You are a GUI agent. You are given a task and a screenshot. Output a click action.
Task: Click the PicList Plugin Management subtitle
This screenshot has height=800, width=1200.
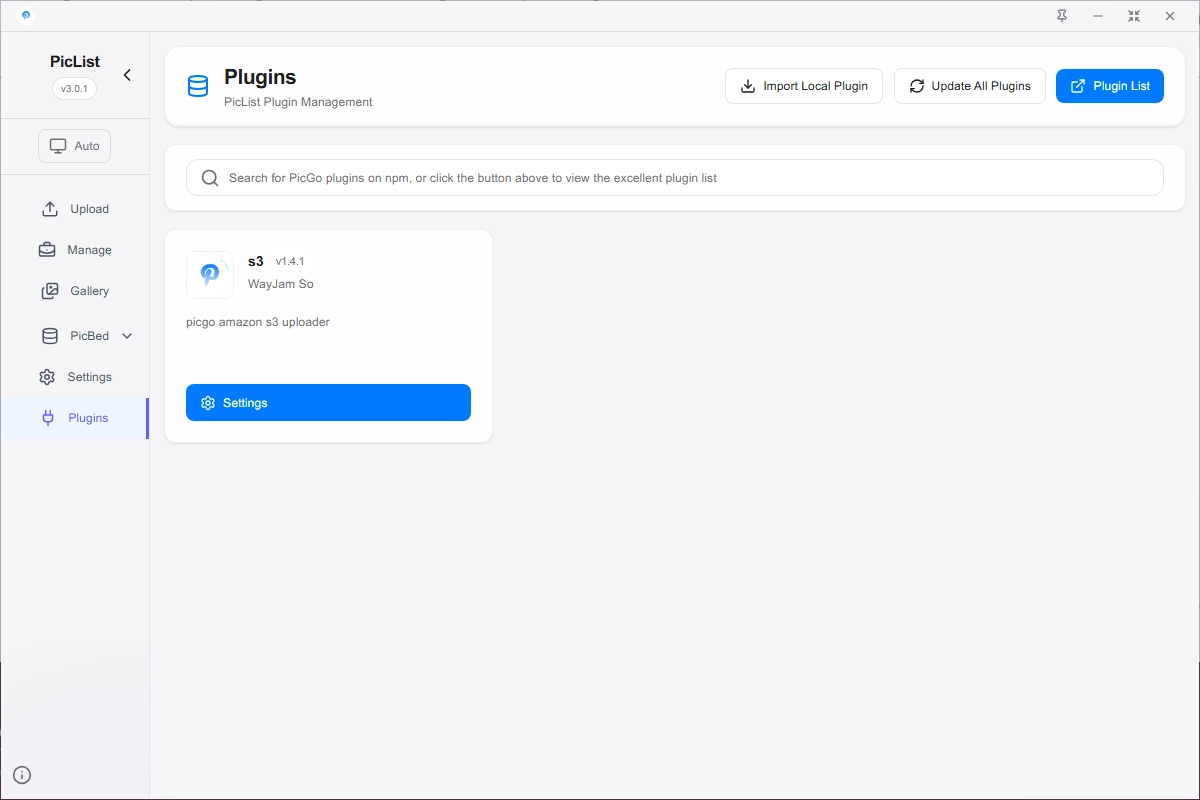(x=299, y=102)
